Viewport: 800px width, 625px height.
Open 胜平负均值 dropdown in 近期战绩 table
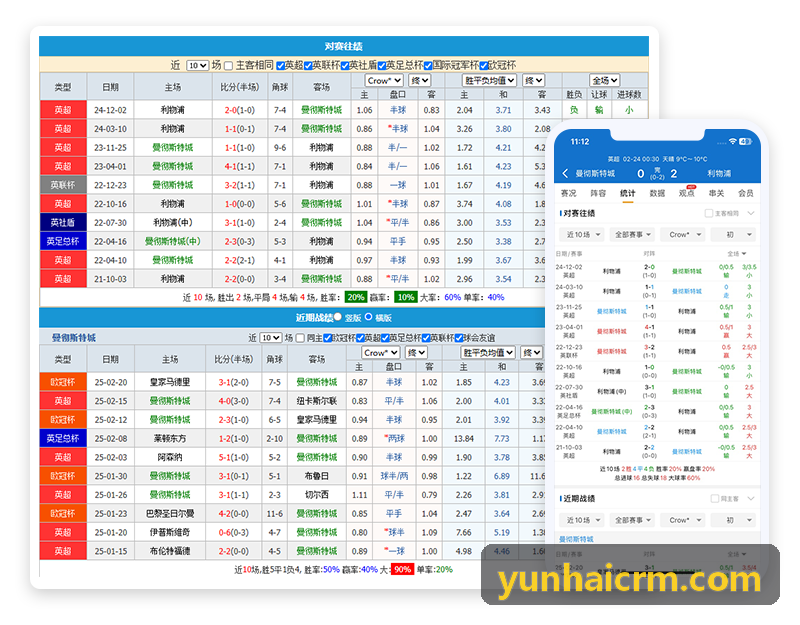click(x=487, y=353)
